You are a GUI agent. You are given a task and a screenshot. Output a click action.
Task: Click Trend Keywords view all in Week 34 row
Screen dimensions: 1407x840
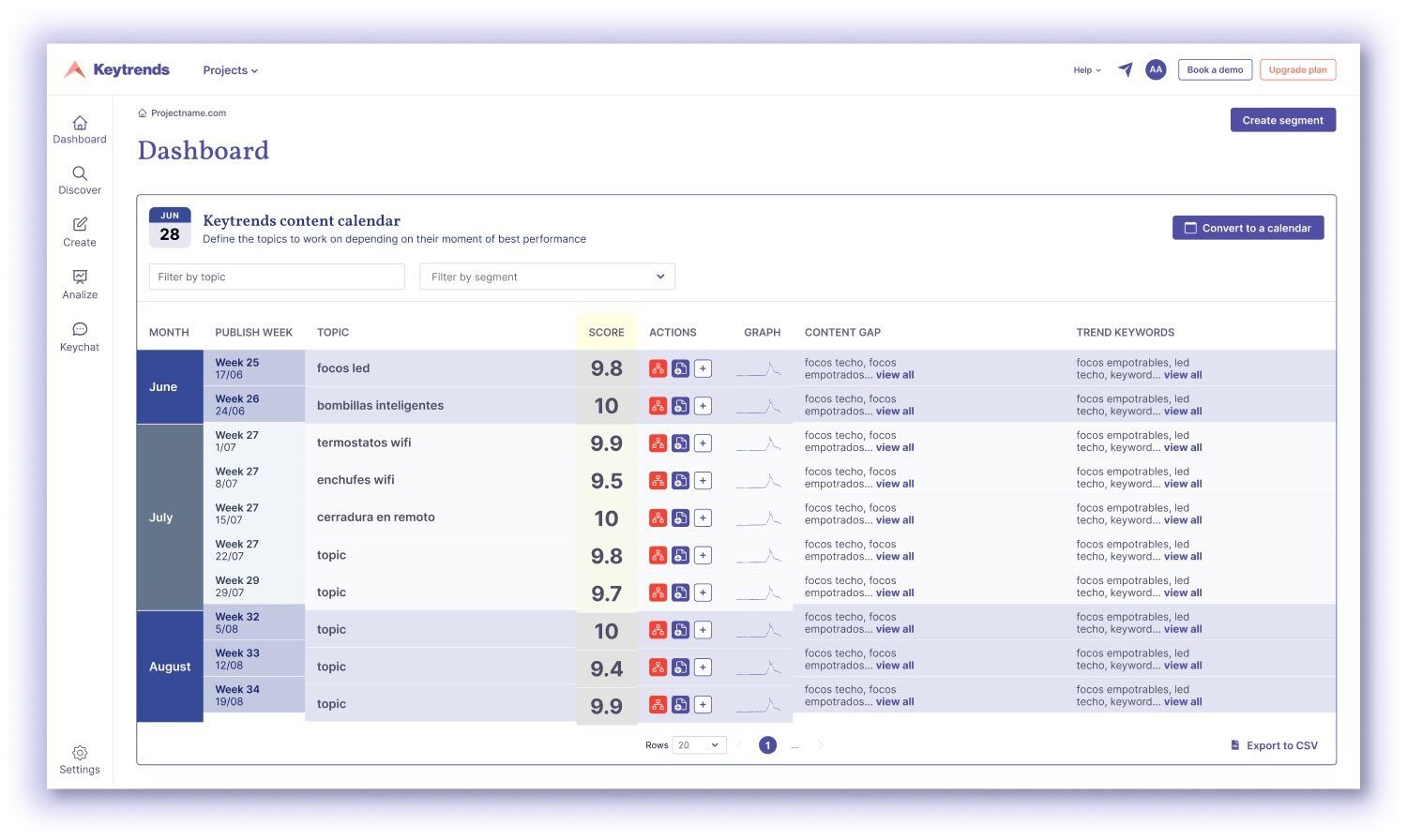(1183, 702)
